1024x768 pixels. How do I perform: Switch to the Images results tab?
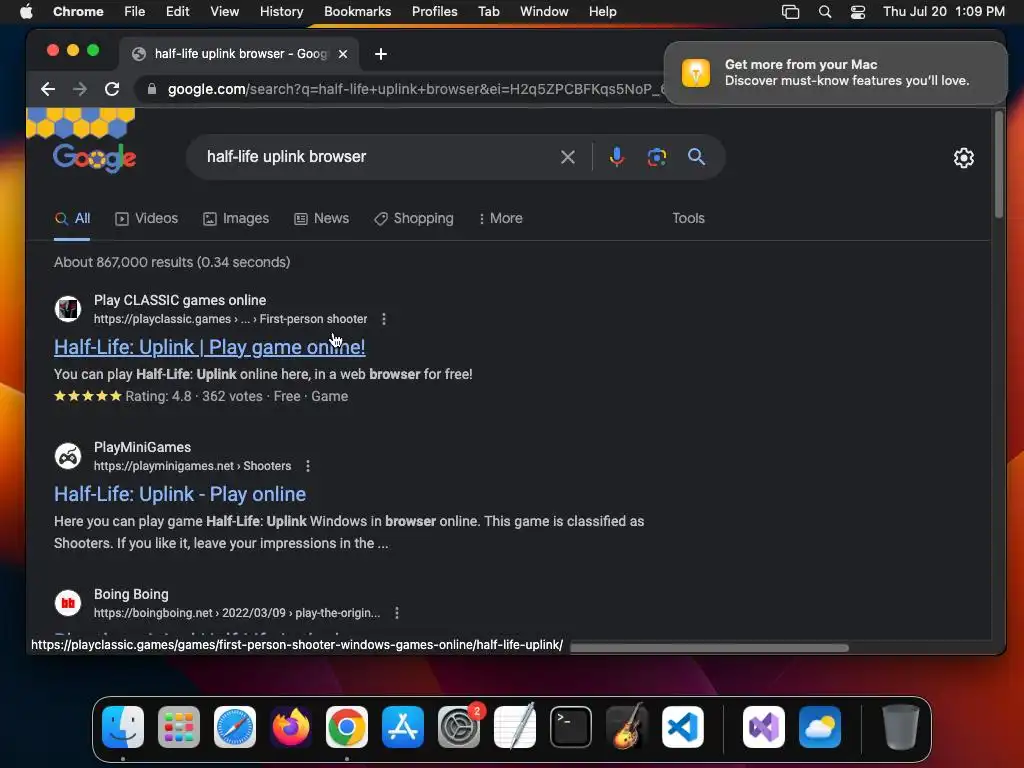point(236,218)
